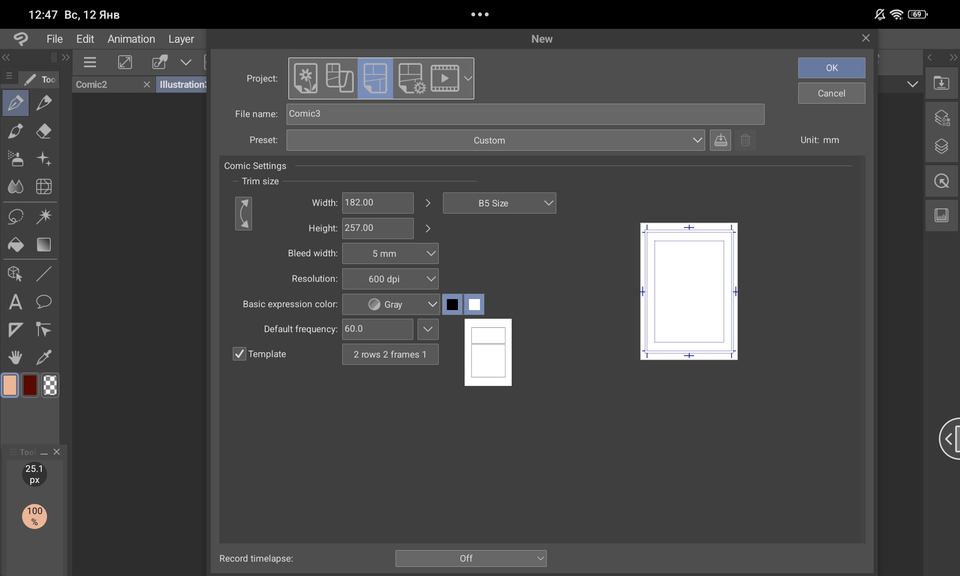Screen dimensions: 960x576
Task: Expand Height unit arrow
Action: 428,228
